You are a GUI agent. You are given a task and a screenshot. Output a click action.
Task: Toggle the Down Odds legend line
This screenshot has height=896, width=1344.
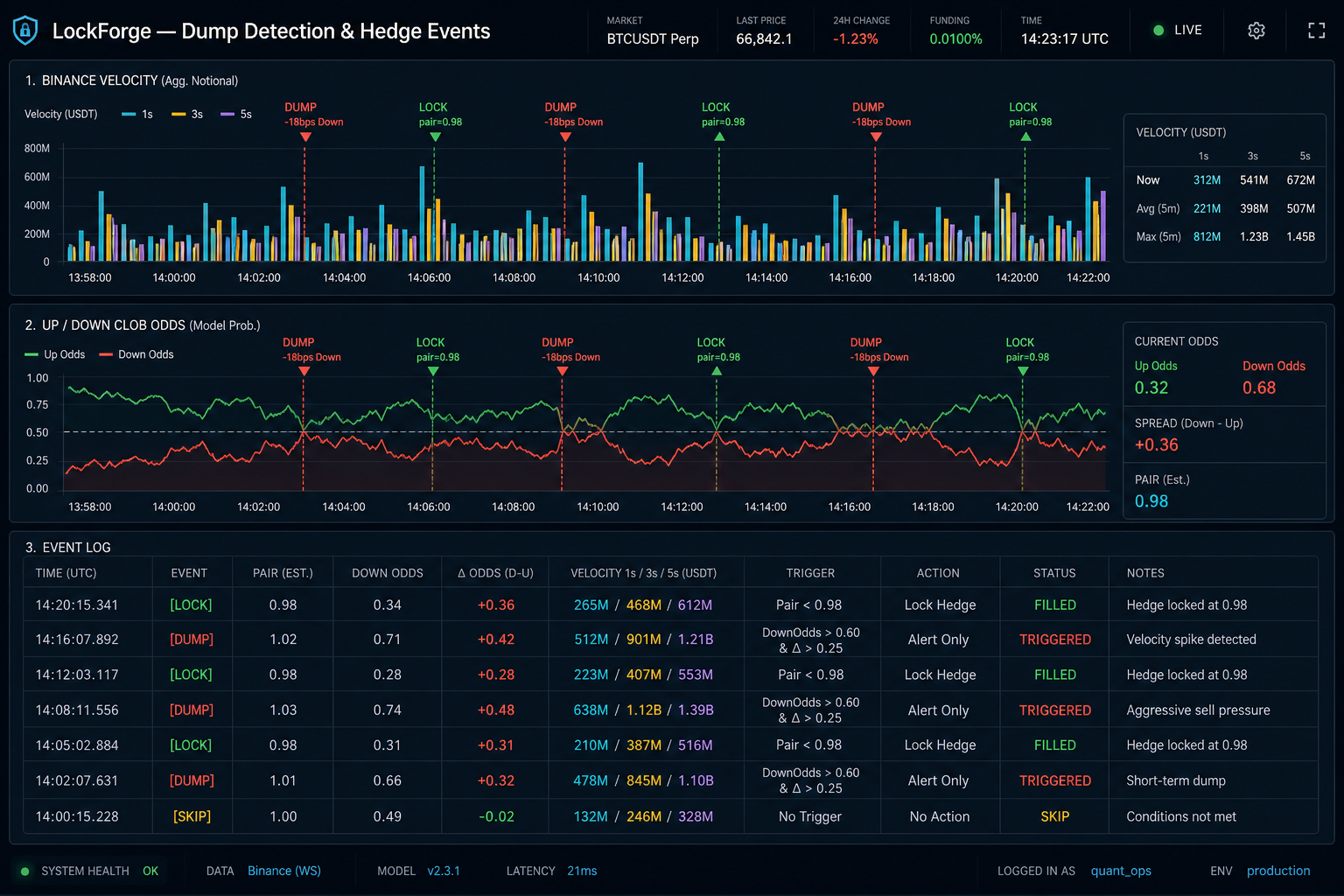click(x=136, y=354)
